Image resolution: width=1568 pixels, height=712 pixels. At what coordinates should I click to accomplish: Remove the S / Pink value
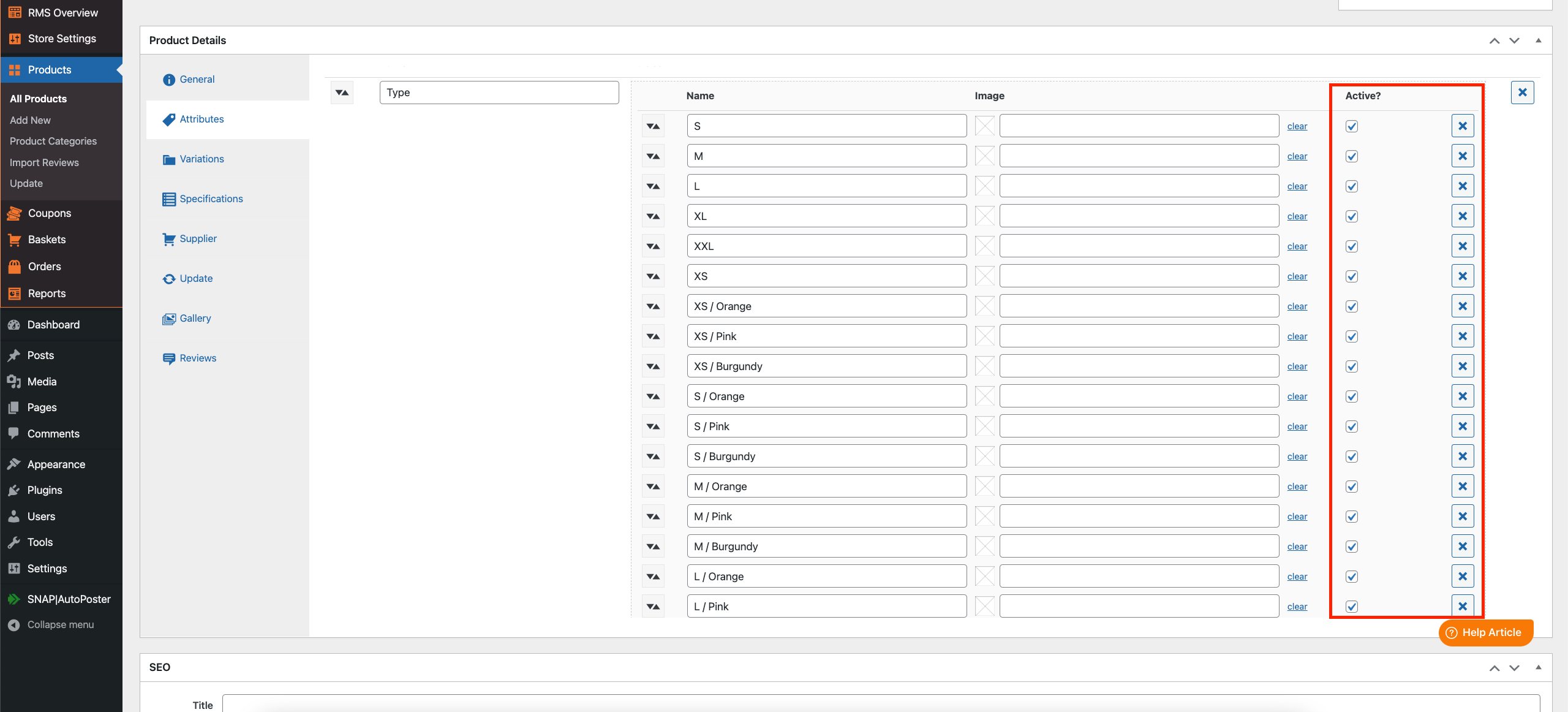coord(1462,426)
